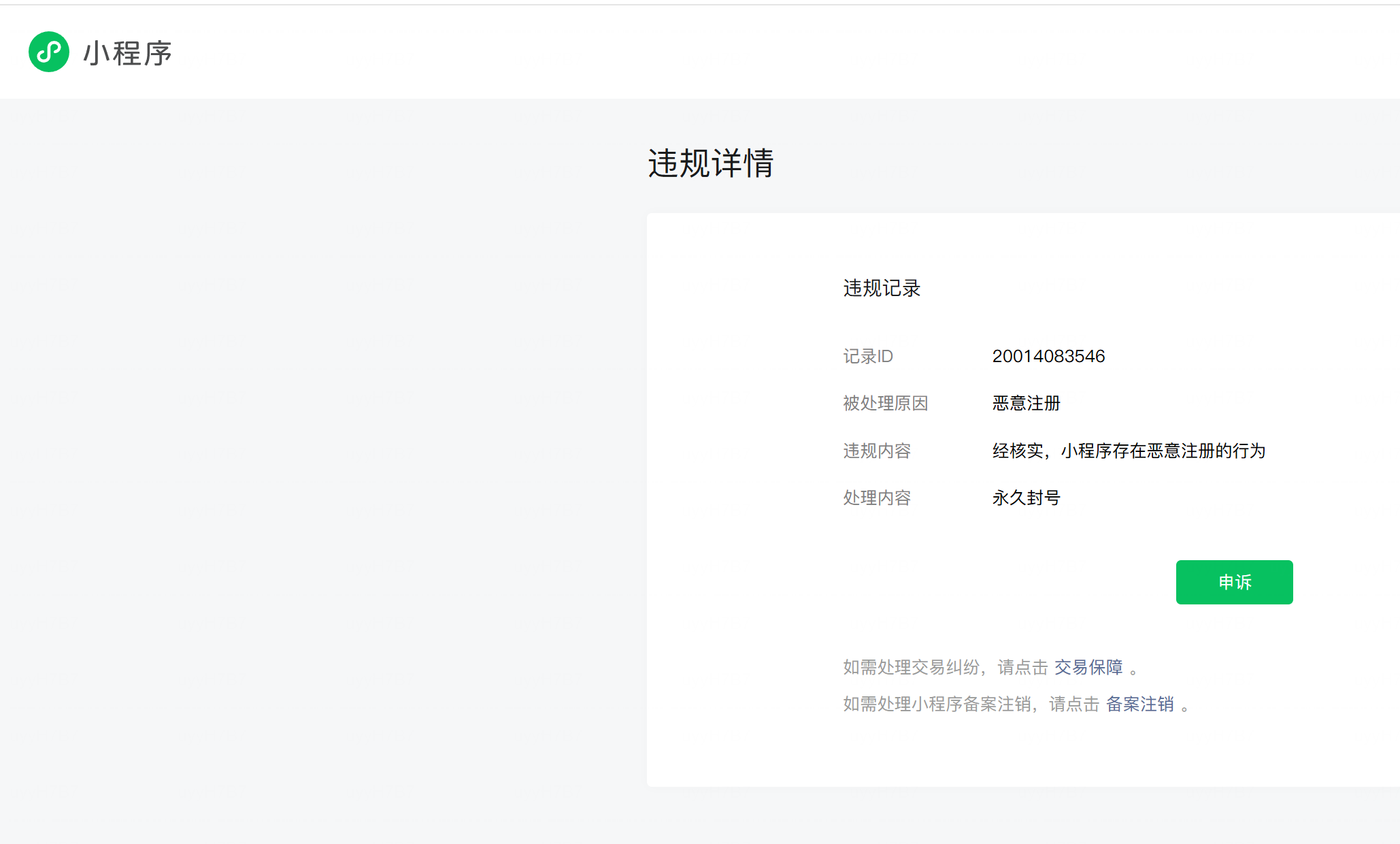Click the 记录ID field label
Image resolution: width=1400 pixels, height=844 pixels.
coord(868,356)
